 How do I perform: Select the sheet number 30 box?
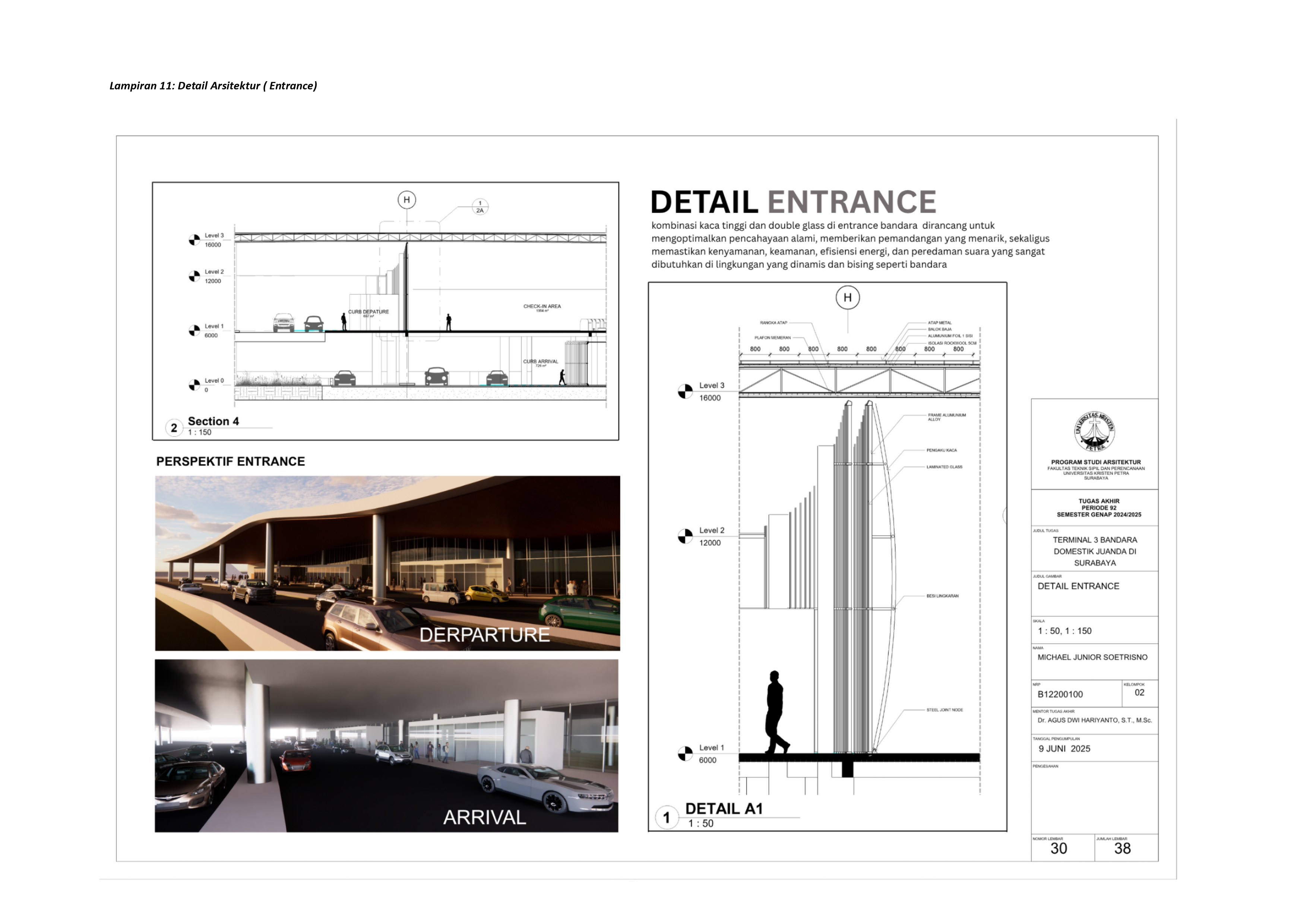click(x=1059, y=848)
